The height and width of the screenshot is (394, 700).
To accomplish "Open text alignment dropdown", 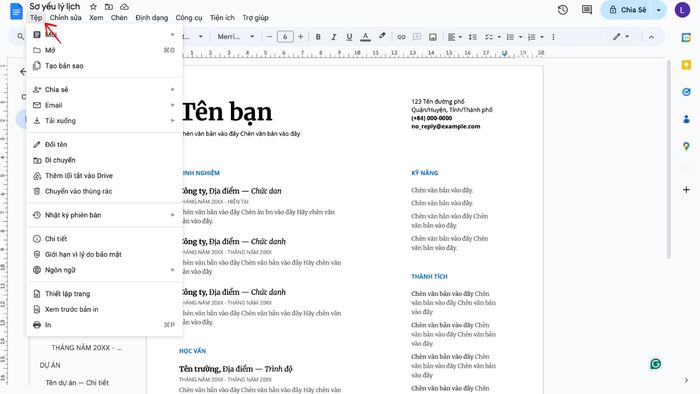I will (x=454, y=37).
